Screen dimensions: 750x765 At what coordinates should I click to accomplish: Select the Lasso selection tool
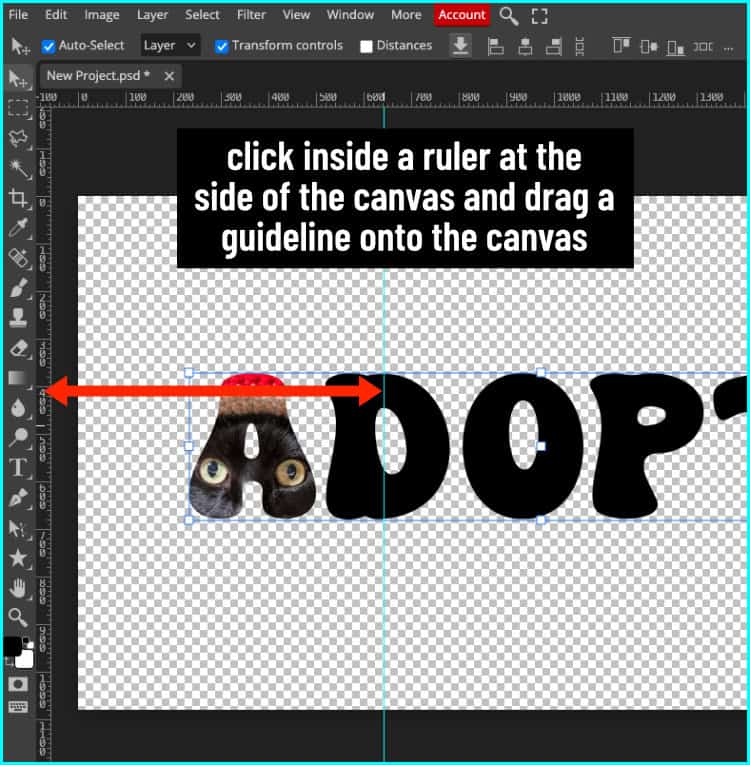click(x=18, y=139)
